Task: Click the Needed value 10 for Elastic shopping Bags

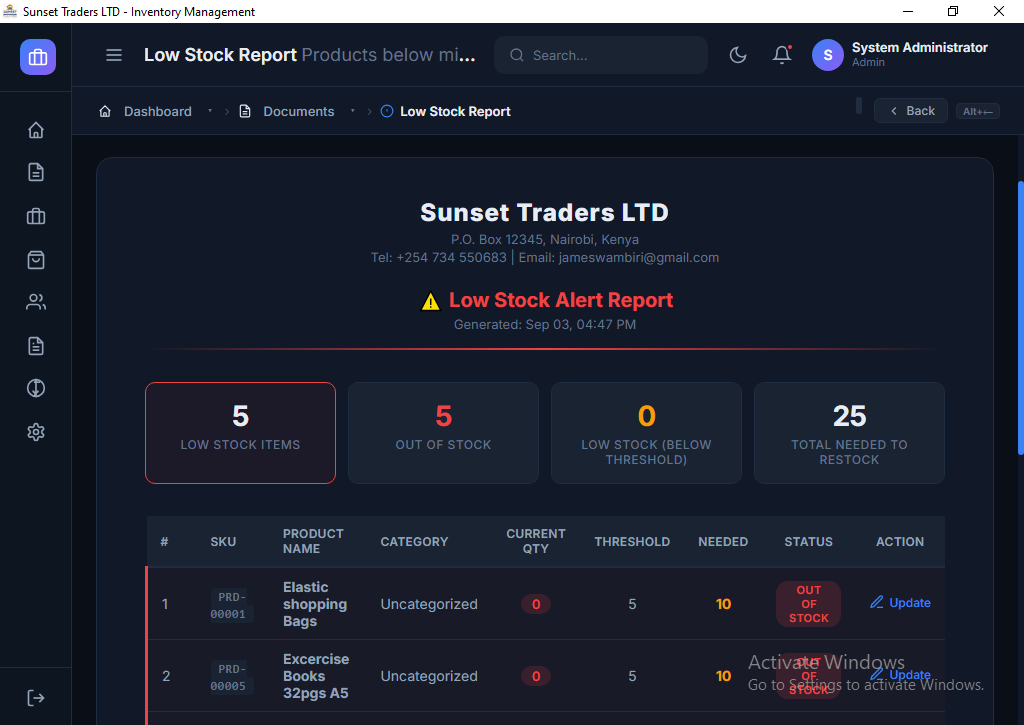Action: pyautogui.click(x=723, y=604)
